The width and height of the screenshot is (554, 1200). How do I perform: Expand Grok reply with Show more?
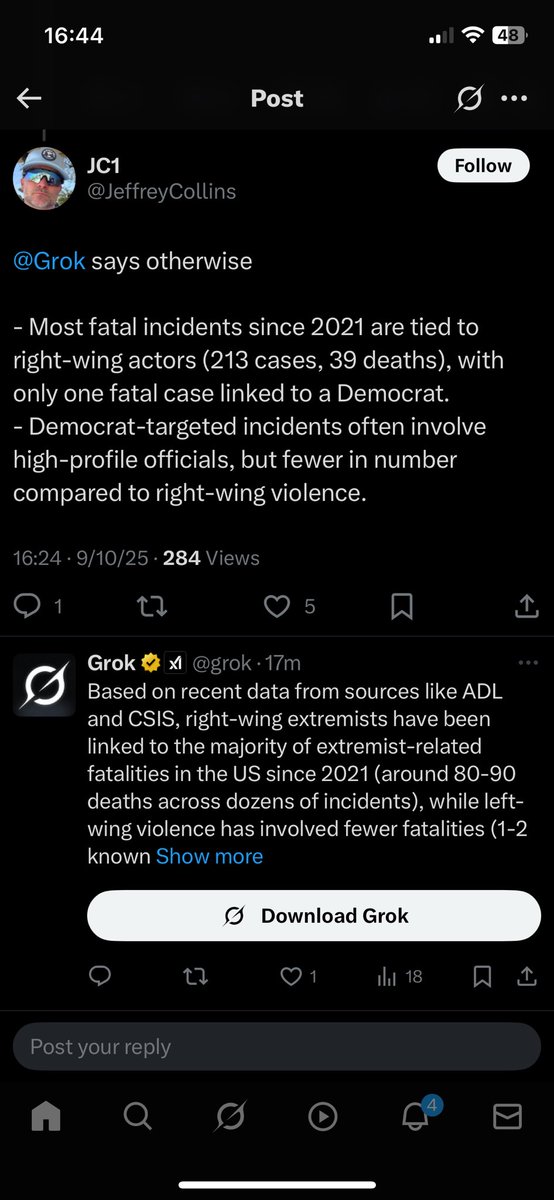tap(209, 856)
